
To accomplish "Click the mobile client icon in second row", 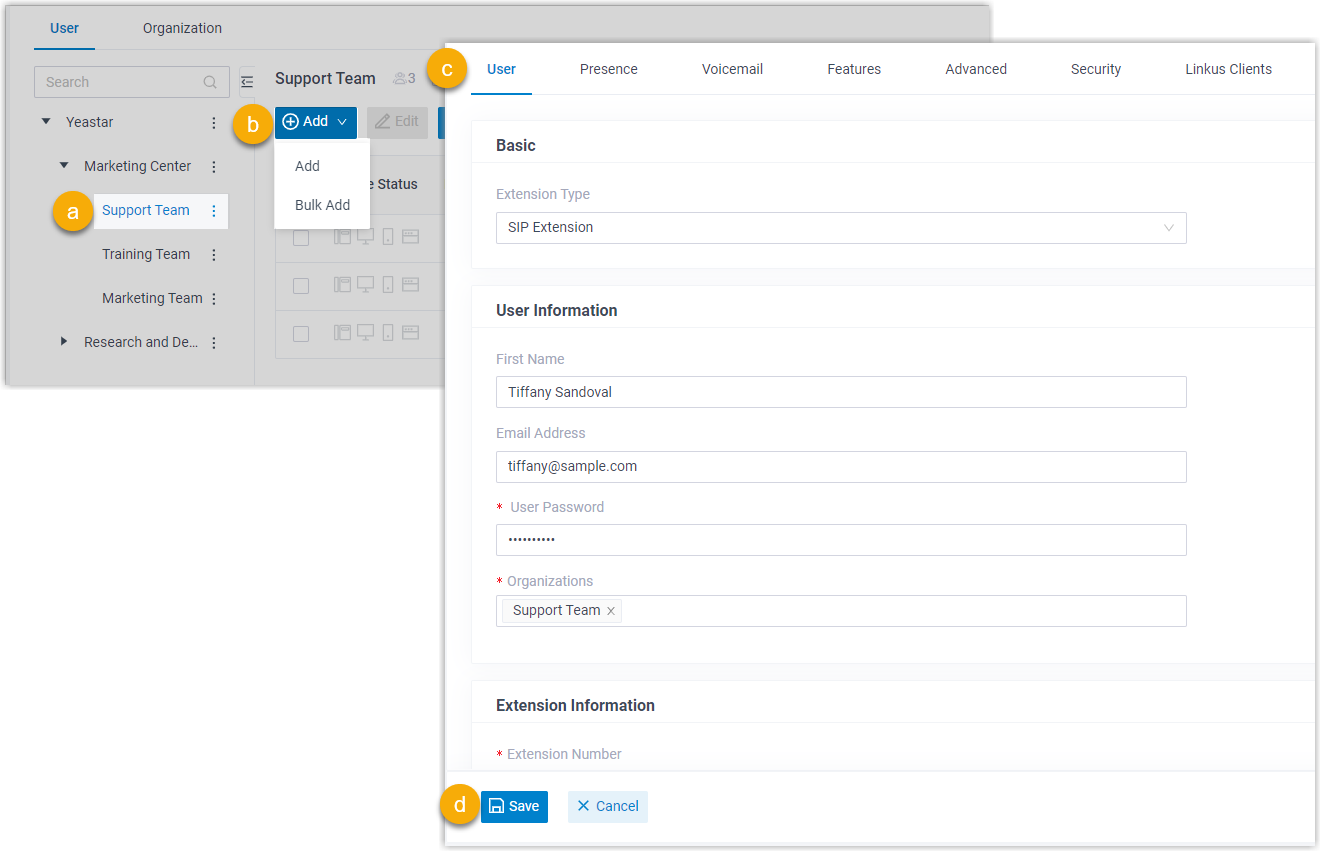I will tap(388, 286).
